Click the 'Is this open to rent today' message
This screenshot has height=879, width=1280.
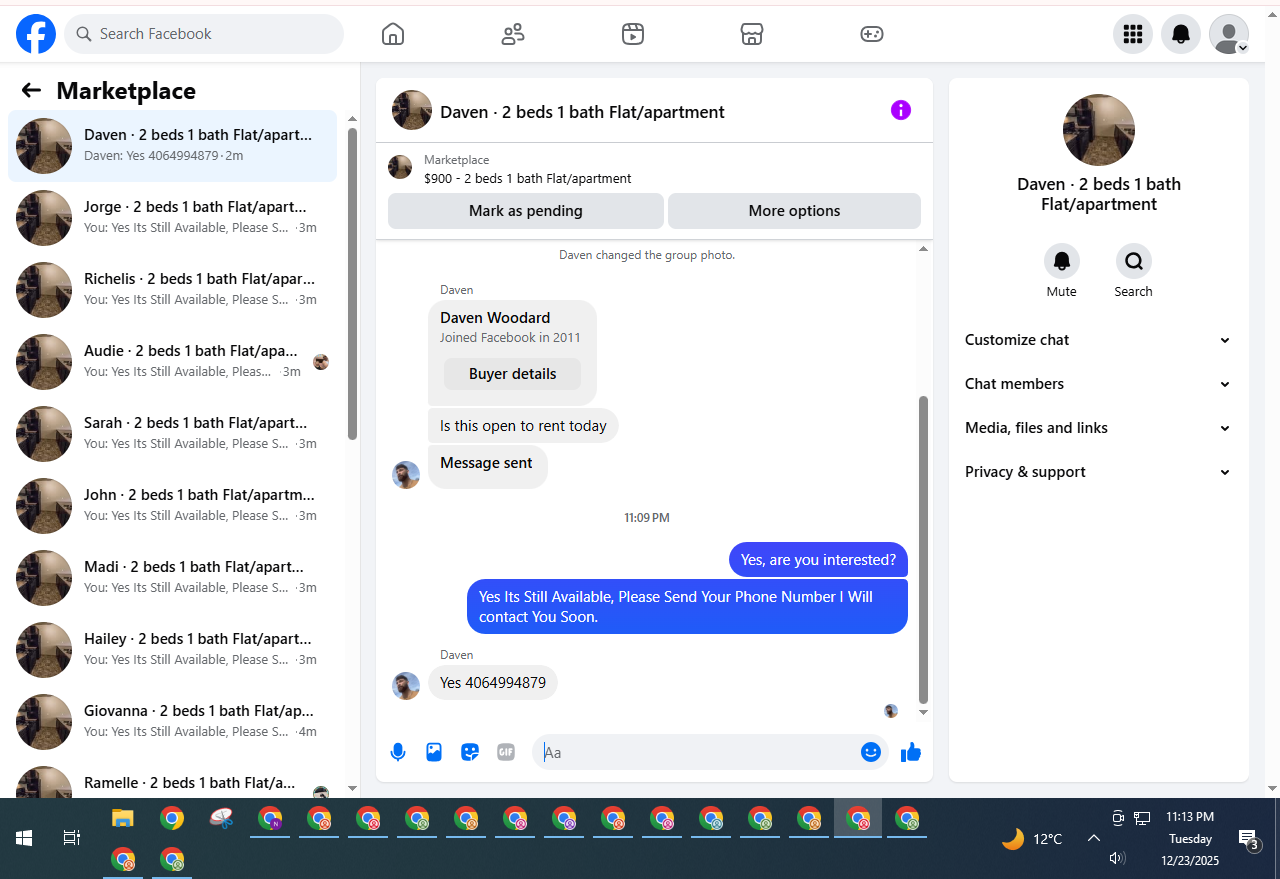(523, 426)
